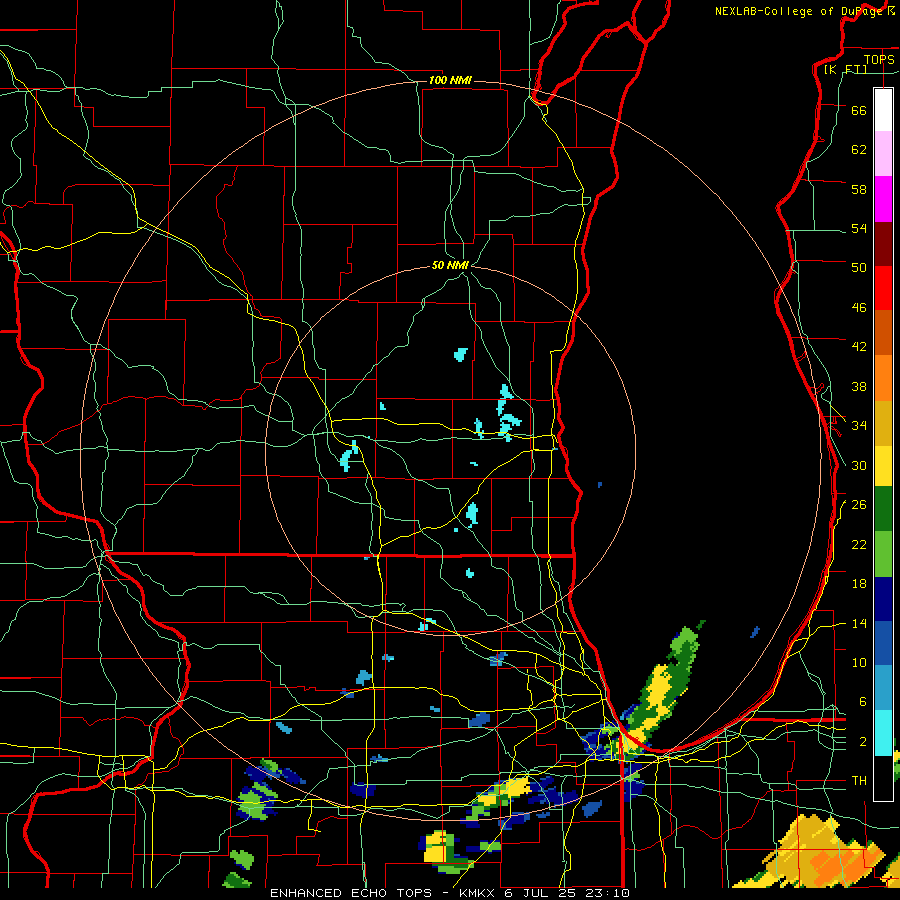Select the 50 legend value
The width and height of the screenshot is (900, 900).
[859, 267]
